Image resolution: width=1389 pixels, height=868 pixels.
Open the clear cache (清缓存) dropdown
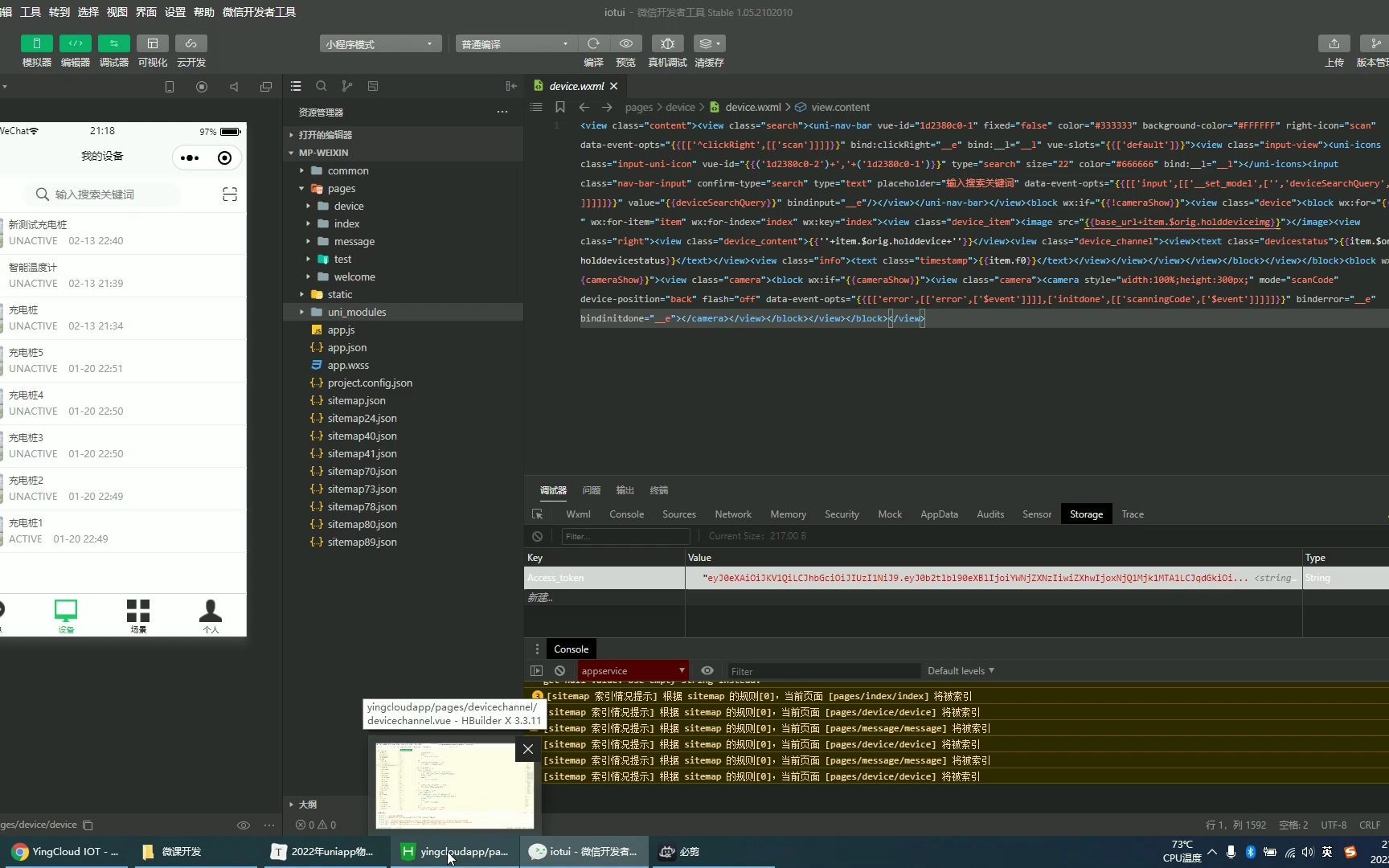click(709, 43)
